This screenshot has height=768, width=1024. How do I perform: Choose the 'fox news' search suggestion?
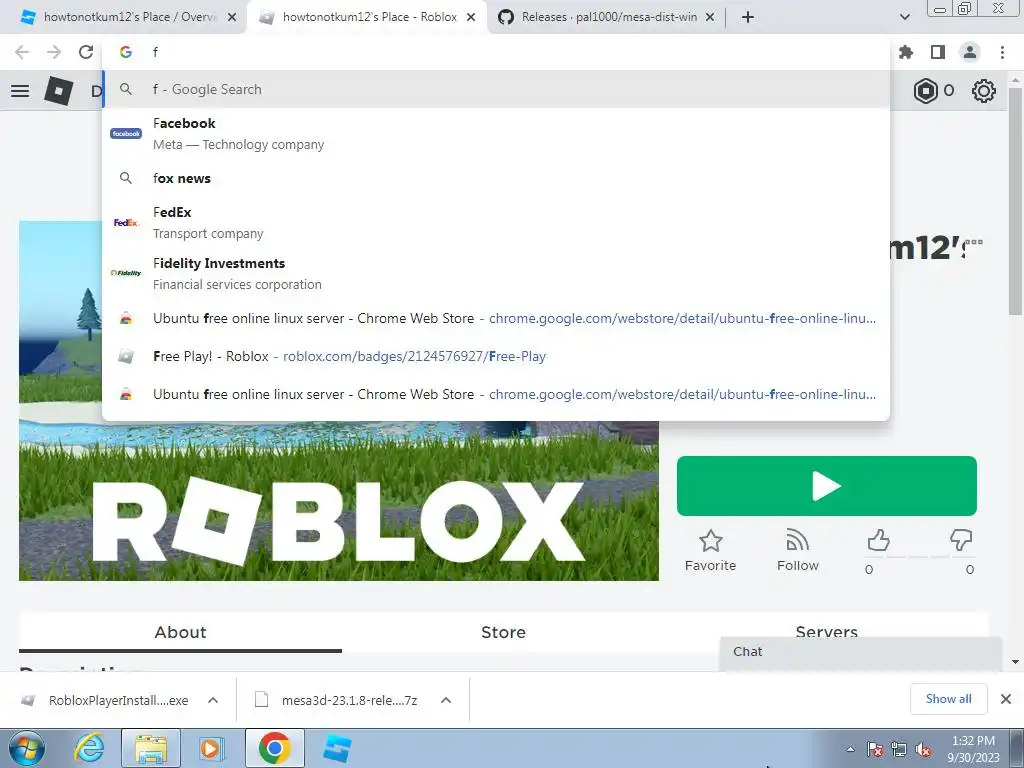[x=496, y=178]
